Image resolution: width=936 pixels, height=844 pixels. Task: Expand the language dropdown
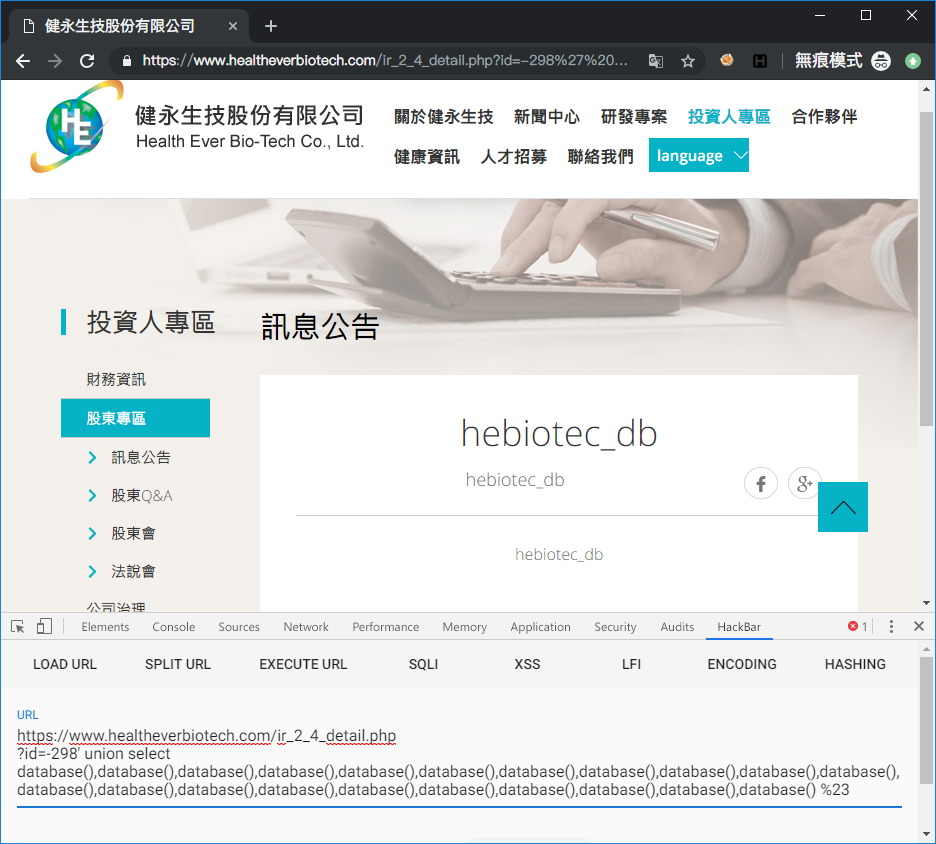pos(698,155)
